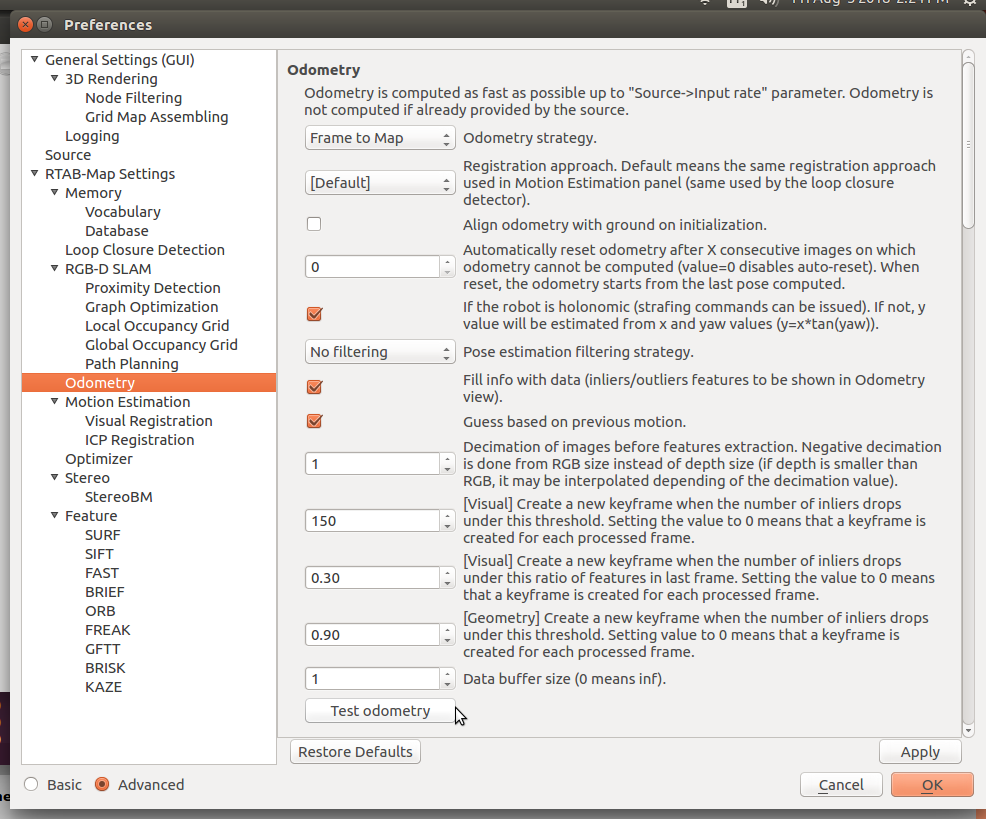Select Visual Registration in the settings tree
Viewport: 986px width, 819px height.
tap(148, 421)
